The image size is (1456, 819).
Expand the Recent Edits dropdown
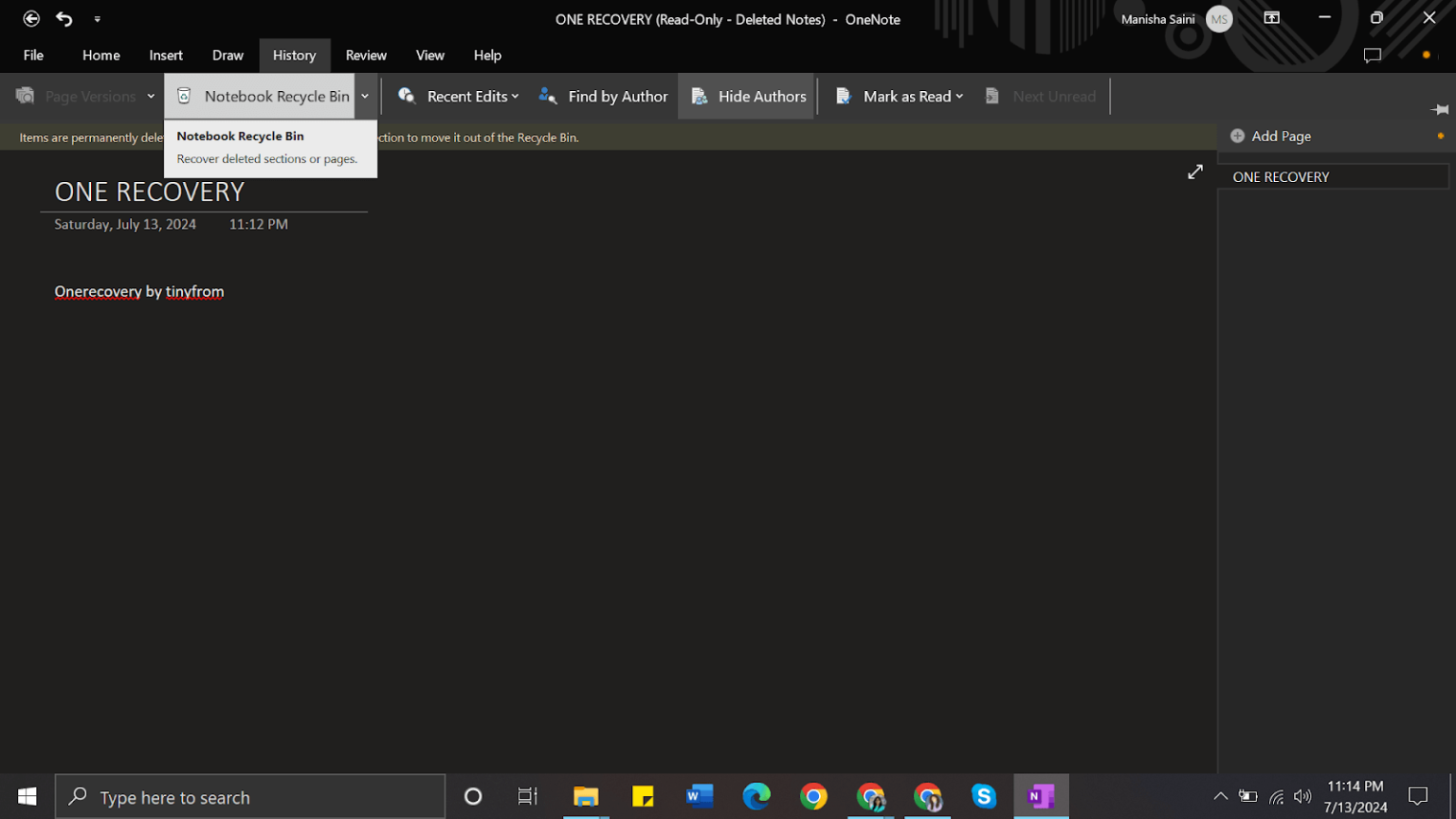click(x=515, y=96)
